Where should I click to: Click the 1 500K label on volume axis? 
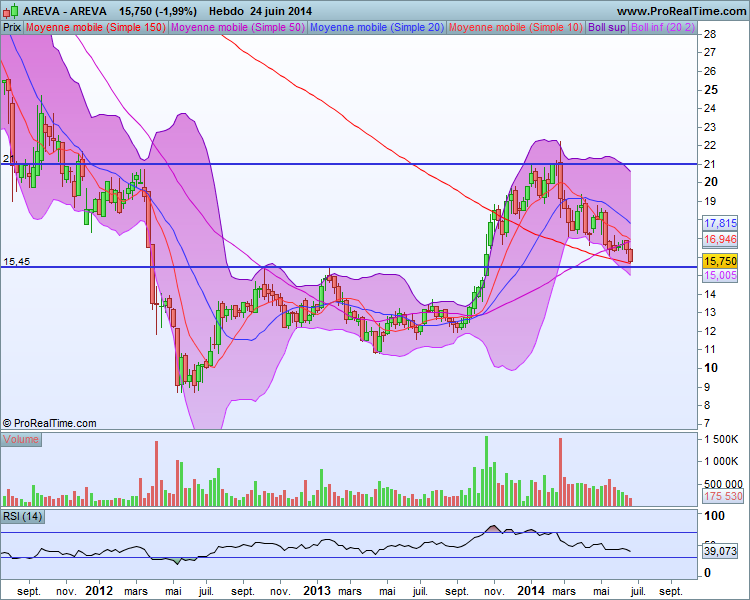[x=721, y=439]
